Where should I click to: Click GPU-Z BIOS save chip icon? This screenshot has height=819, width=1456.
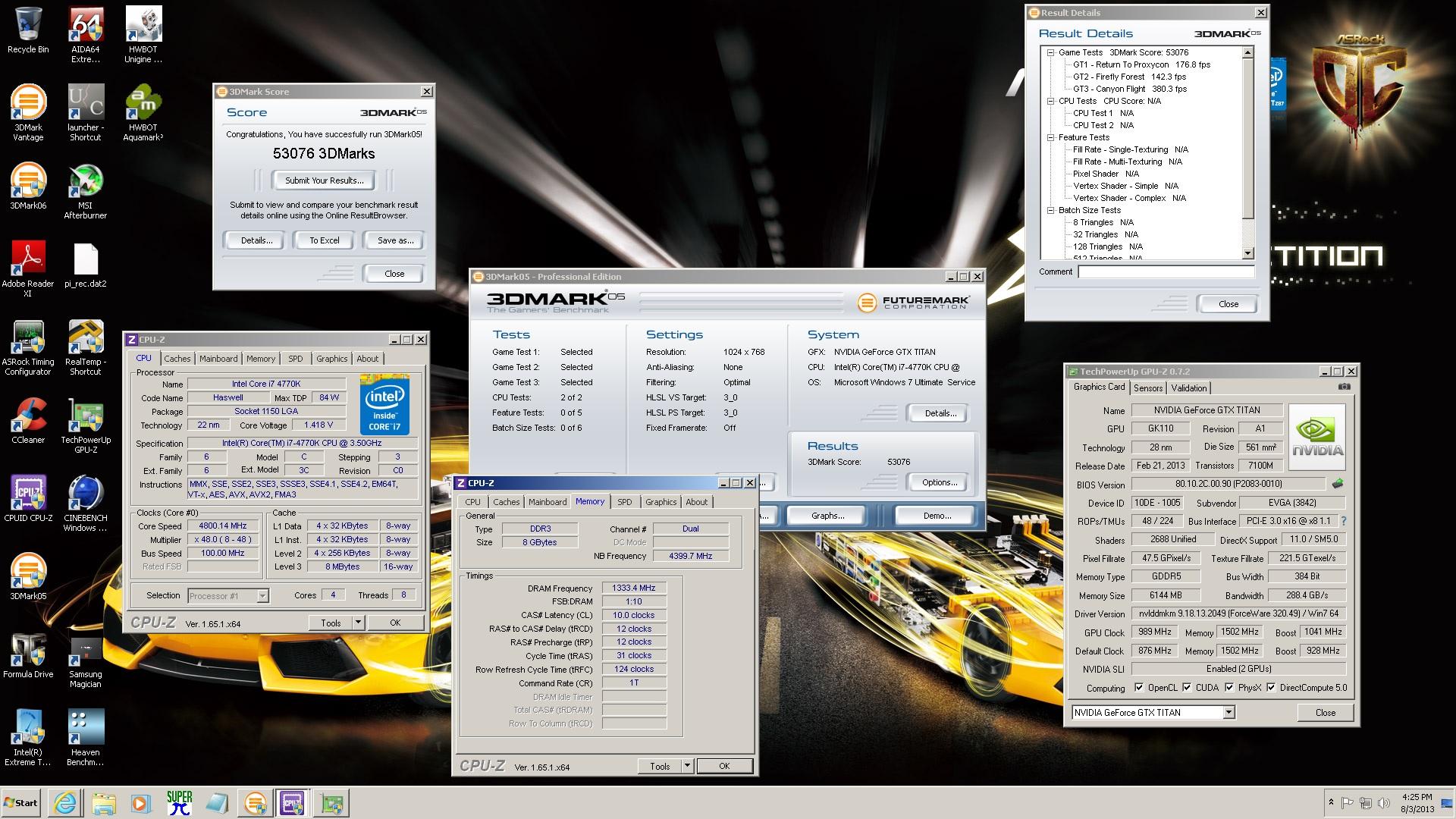tap(1338, 483)
